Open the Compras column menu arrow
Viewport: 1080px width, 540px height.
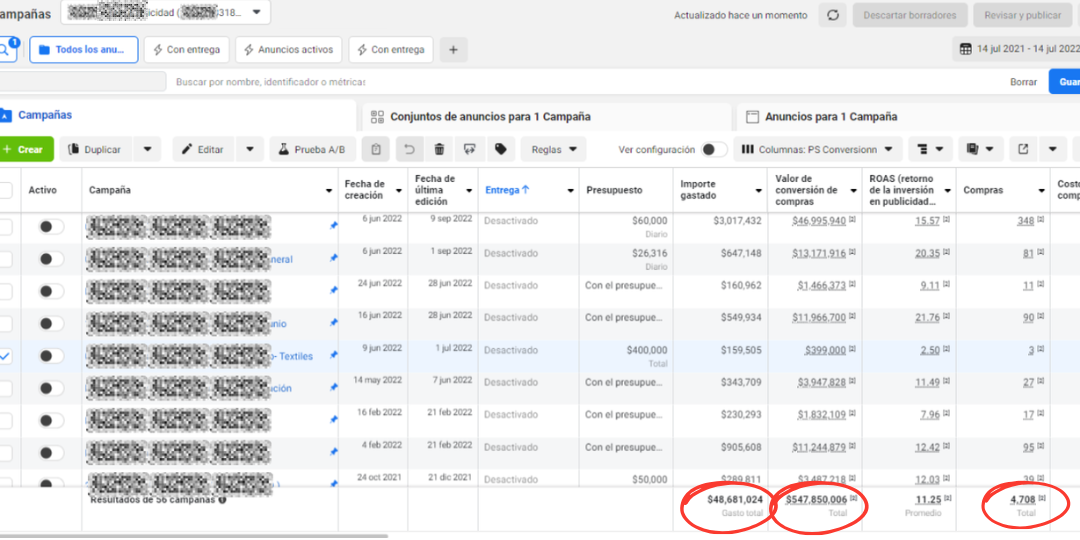1041,191
